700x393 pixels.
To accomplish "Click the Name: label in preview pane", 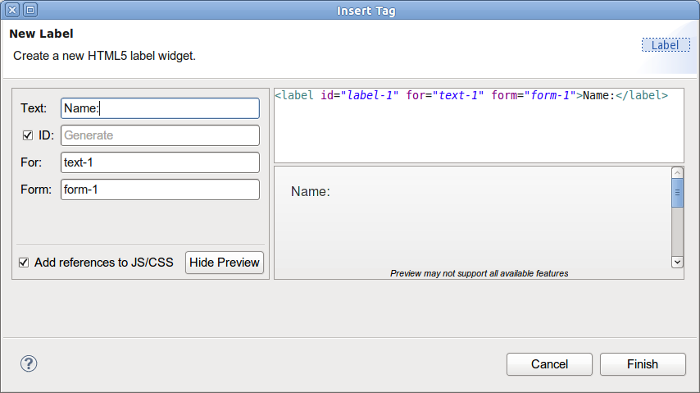I will tap(310, 192).
